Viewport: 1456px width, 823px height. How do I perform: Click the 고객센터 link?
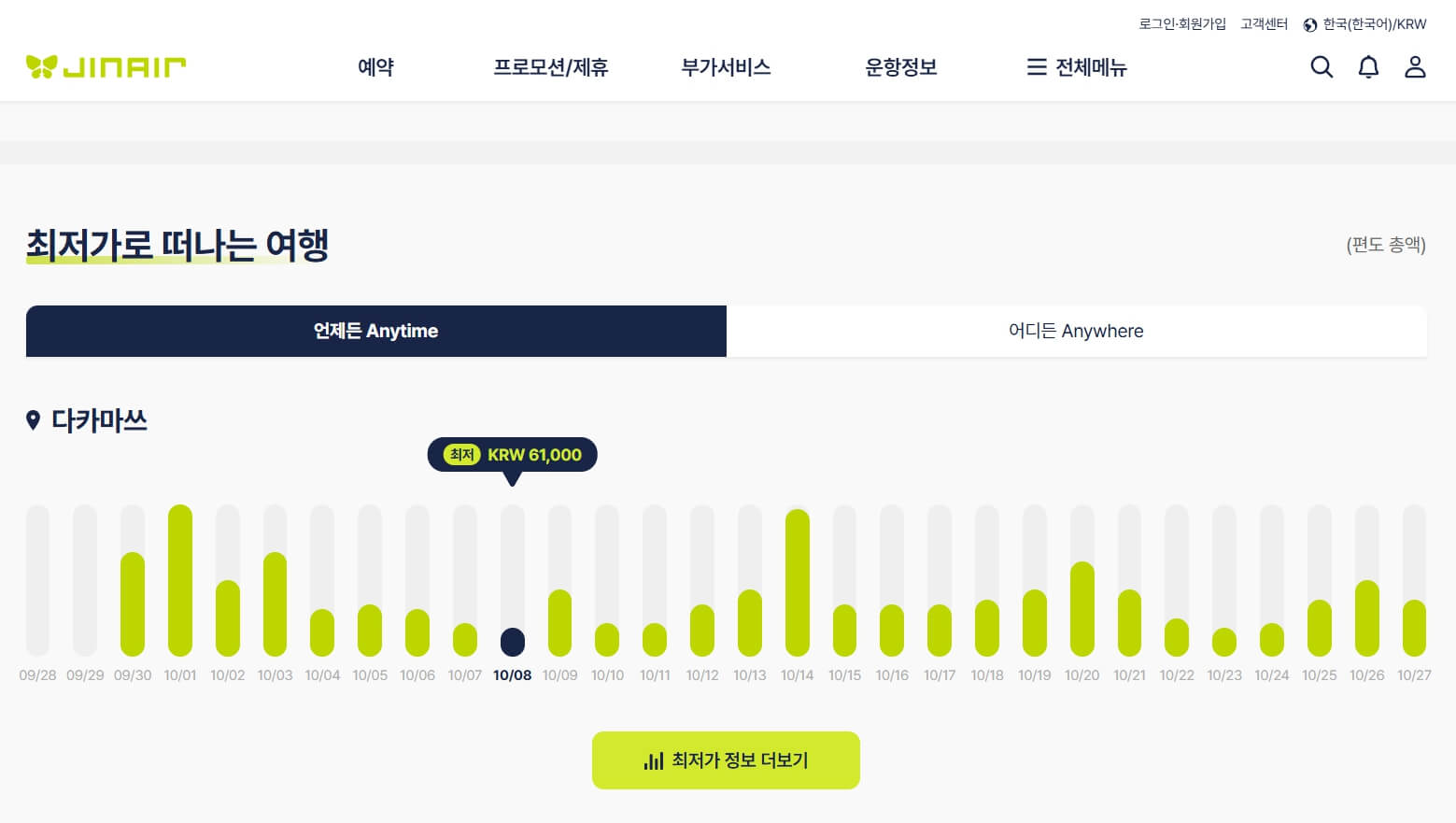1264,23
